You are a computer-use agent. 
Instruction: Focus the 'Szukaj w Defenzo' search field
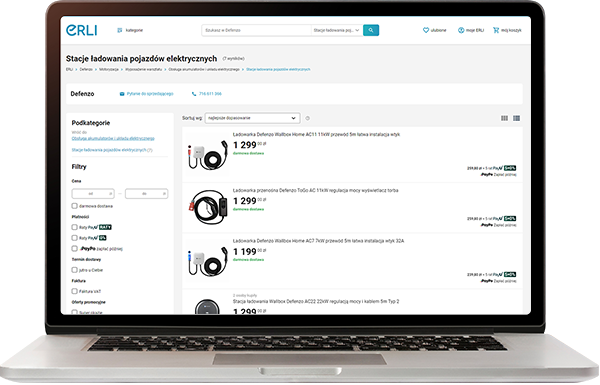click(x=256, y=30)
